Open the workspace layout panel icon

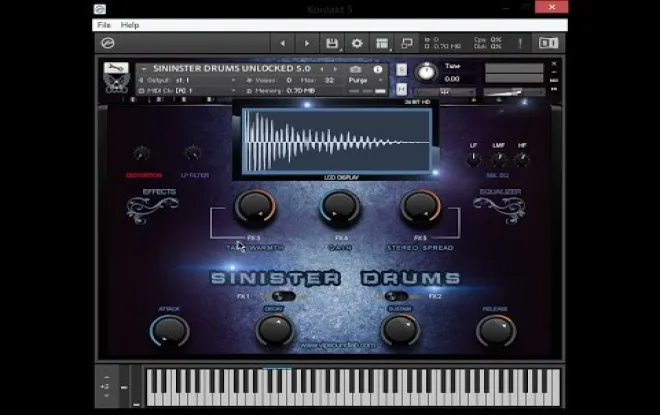tap(382, 43)
